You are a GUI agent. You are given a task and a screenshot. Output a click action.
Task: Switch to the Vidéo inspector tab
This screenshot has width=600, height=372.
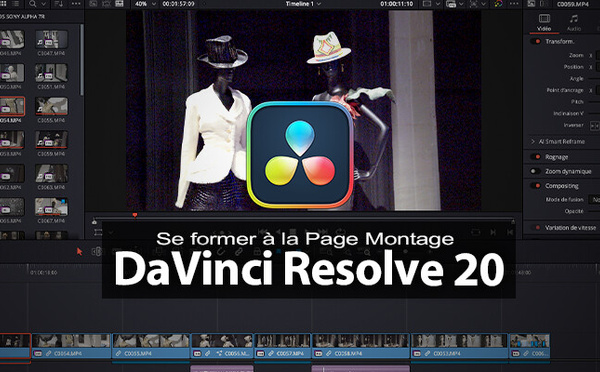point(544,23)
